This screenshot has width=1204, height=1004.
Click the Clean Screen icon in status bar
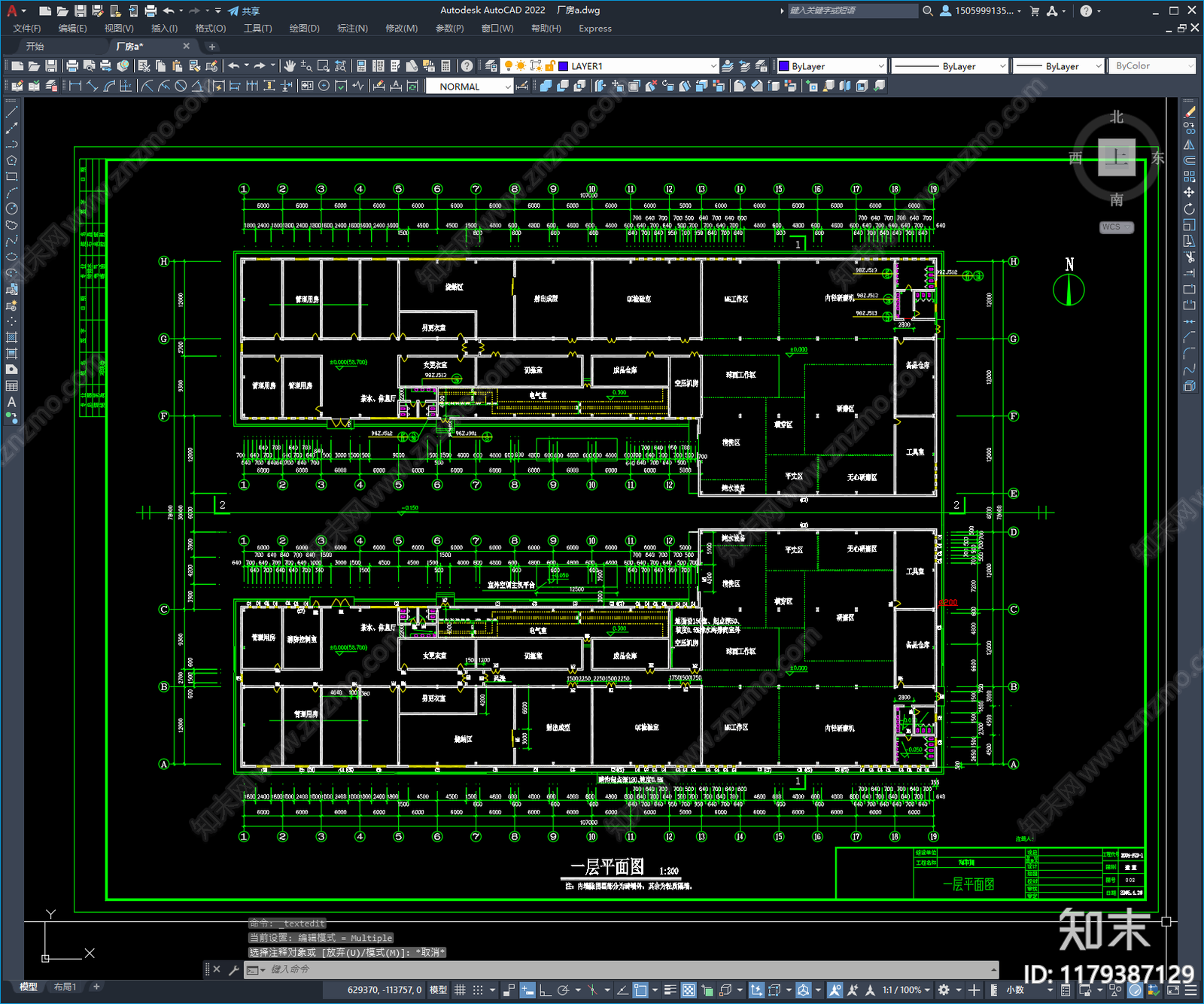pyautogui.click(x=1173, y=990)
